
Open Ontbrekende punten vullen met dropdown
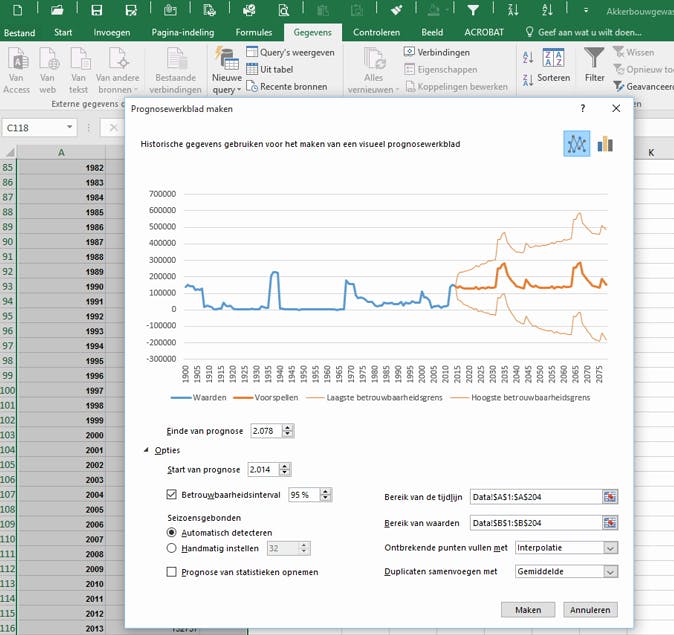pyautogui.click(x=610, y=547)
